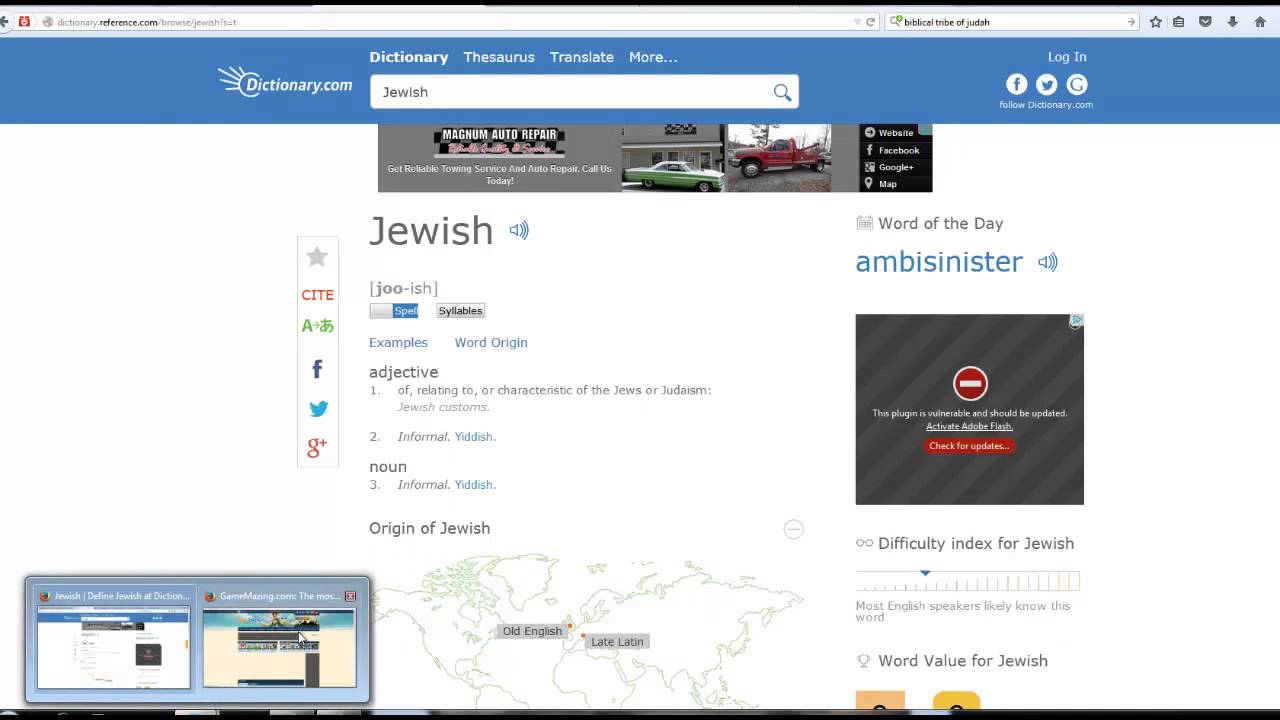Click the Dictionary.com logo
1280x720 pixels.
tap(285, 82)
